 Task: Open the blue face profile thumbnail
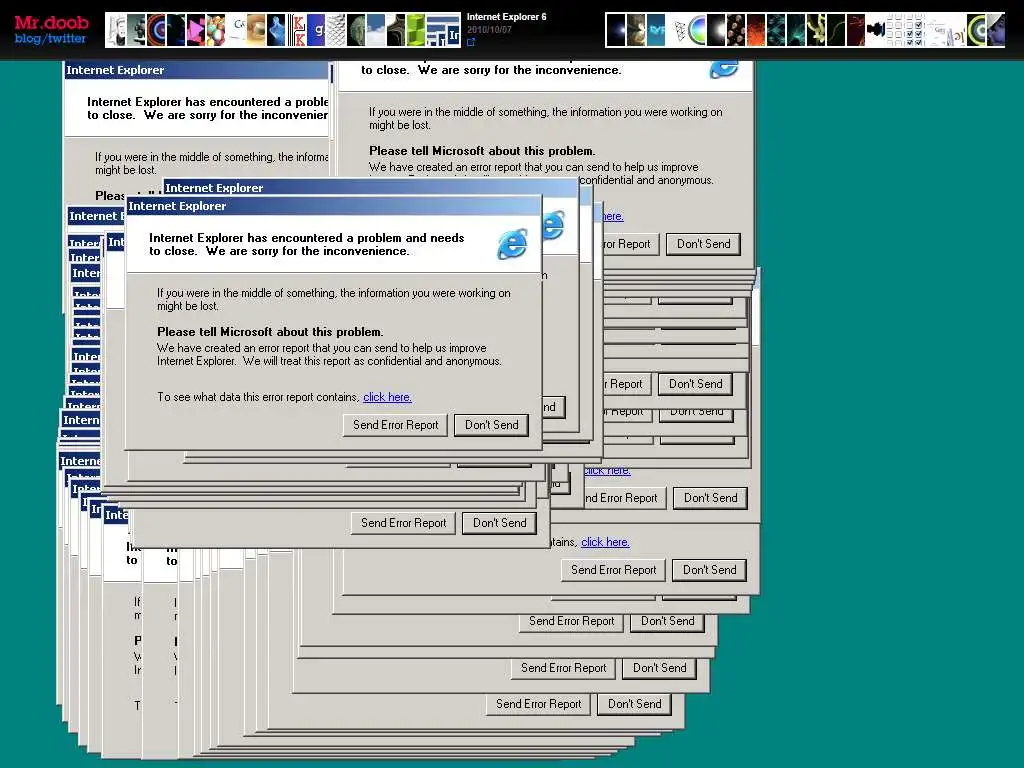point(996,30)
